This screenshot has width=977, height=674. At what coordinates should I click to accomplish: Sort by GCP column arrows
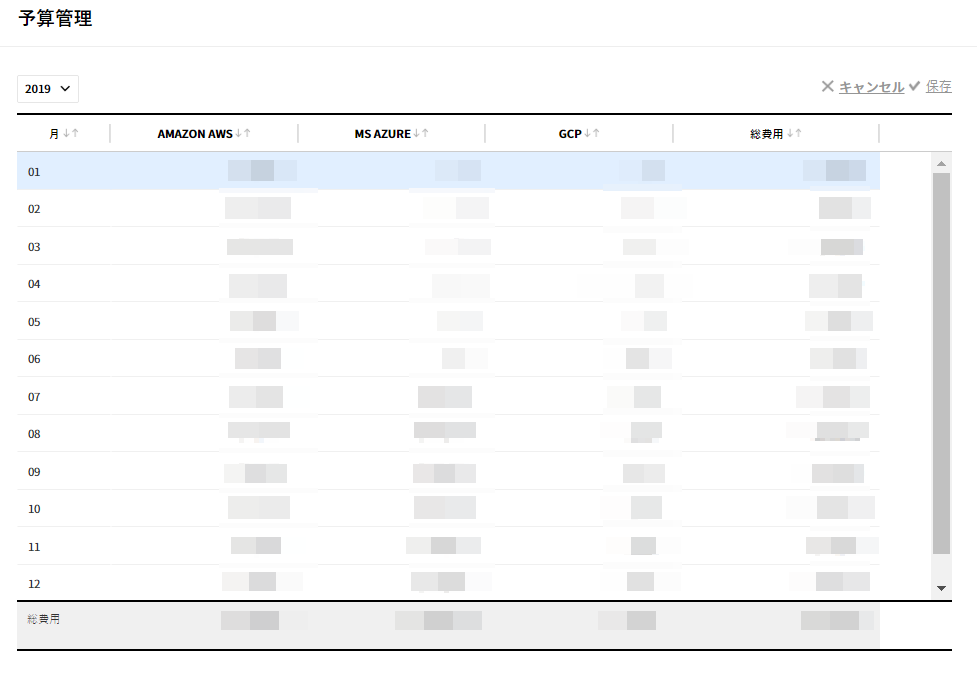coord(592,133)
